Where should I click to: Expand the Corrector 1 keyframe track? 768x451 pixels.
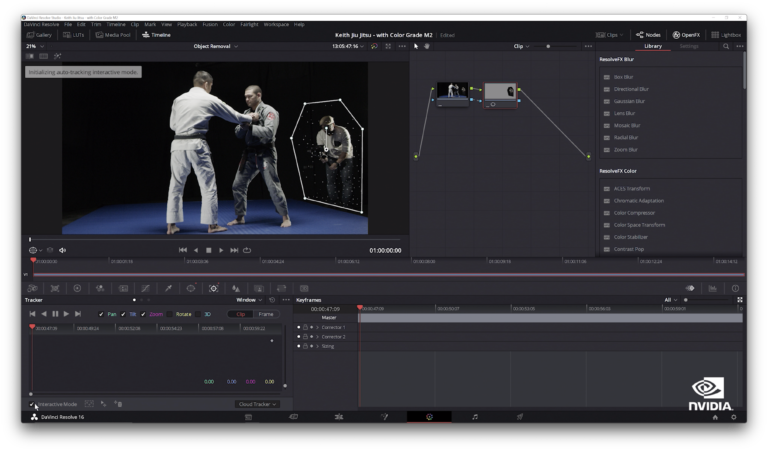tap(317, 327)
